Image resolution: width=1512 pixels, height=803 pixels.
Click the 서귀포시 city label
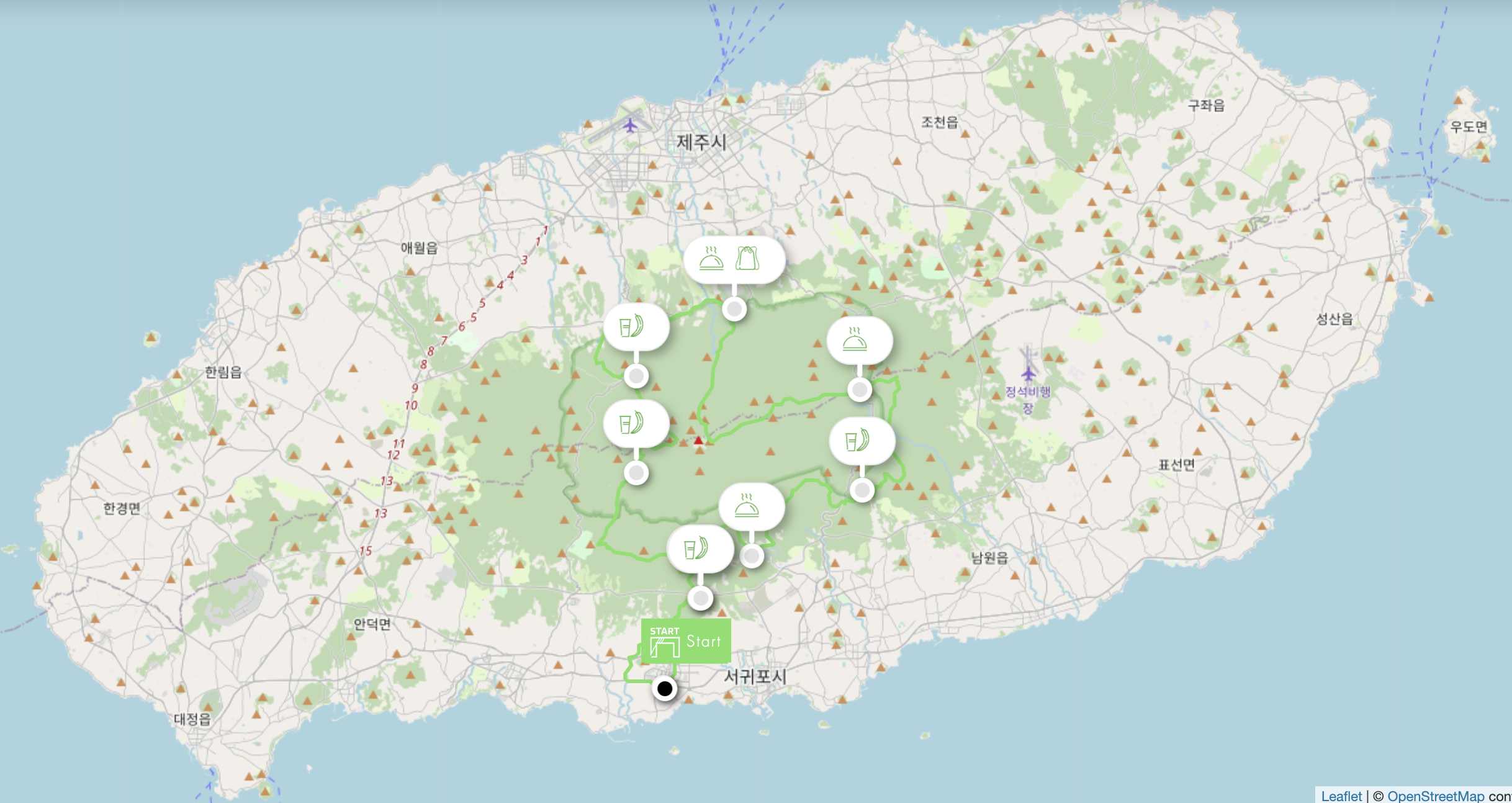point(755,676)
